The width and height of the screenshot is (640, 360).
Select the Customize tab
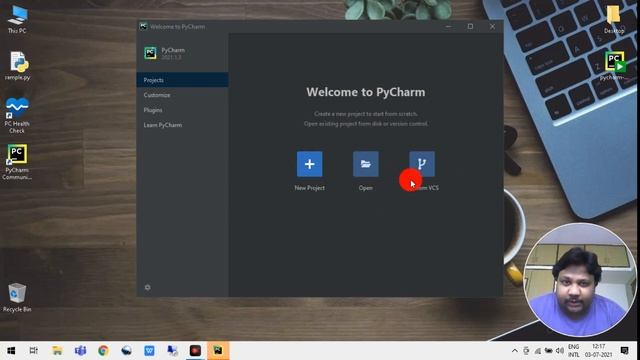click(182, 95)
